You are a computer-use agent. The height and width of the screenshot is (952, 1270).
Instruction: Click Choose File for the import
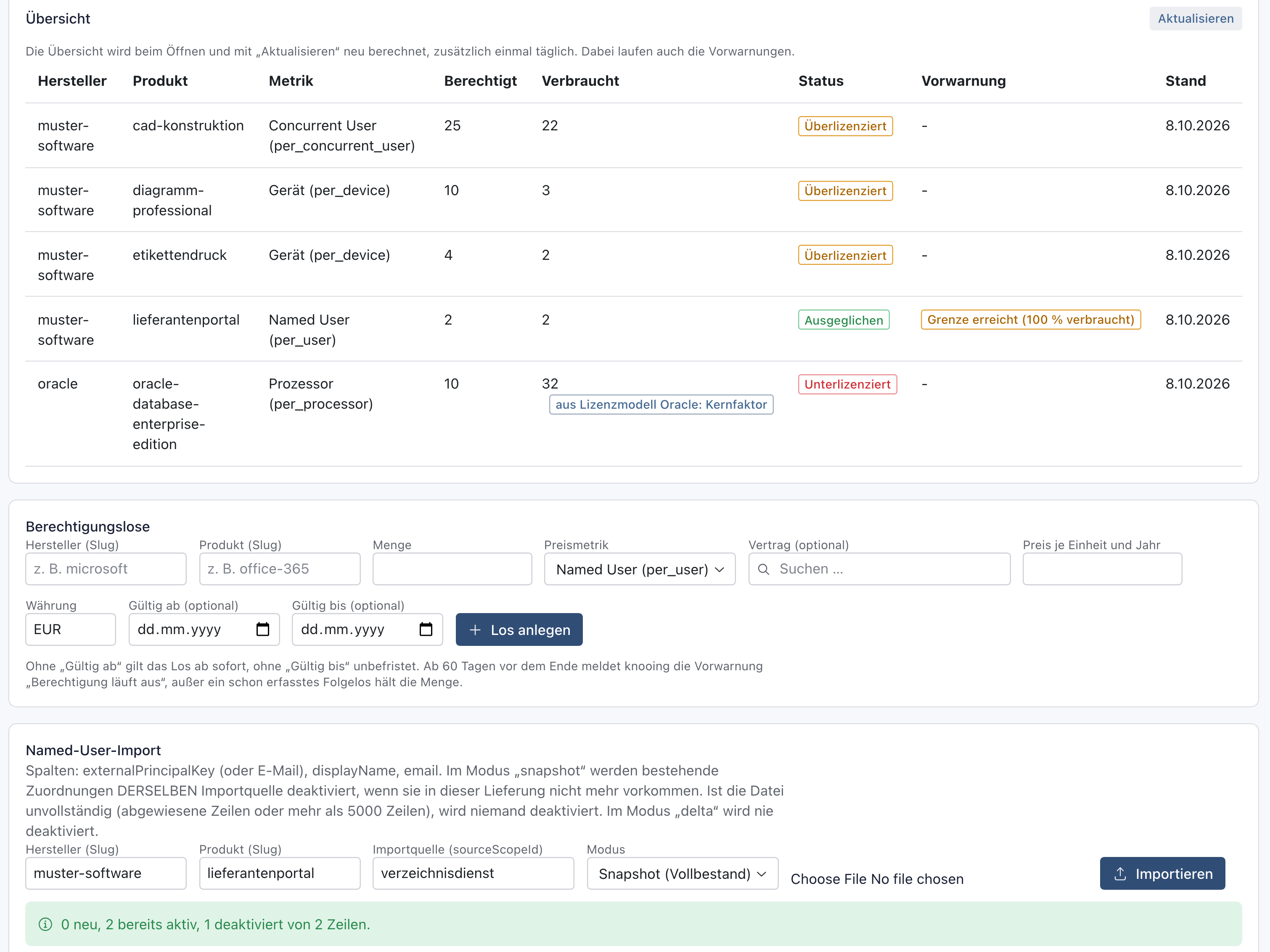pyautogui.click(x=828, y=879)
